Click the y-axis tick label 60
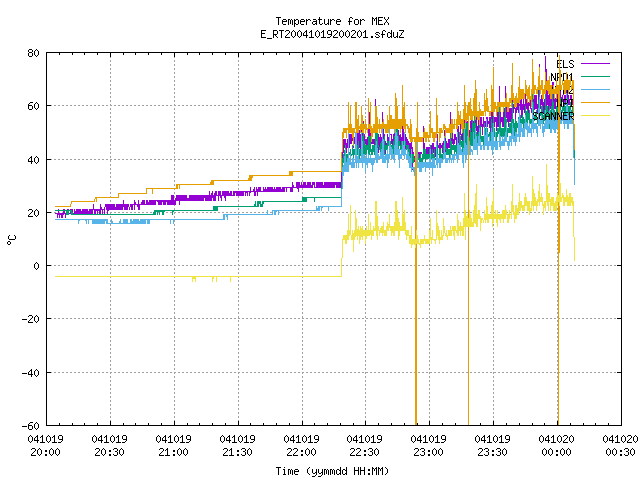This screenshot has height=480, width=640. (x=33, y=106)
